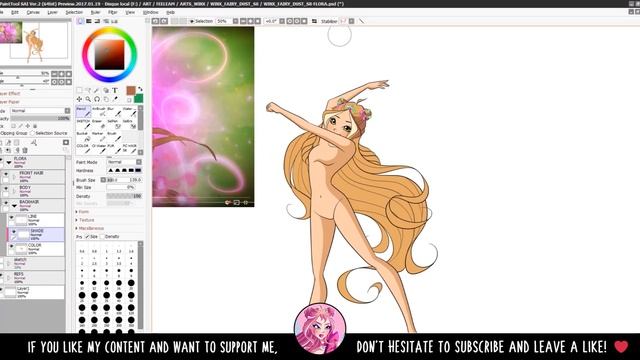Adjust the layer Opacity slider
640x360 pixels.
click(40, 118)
